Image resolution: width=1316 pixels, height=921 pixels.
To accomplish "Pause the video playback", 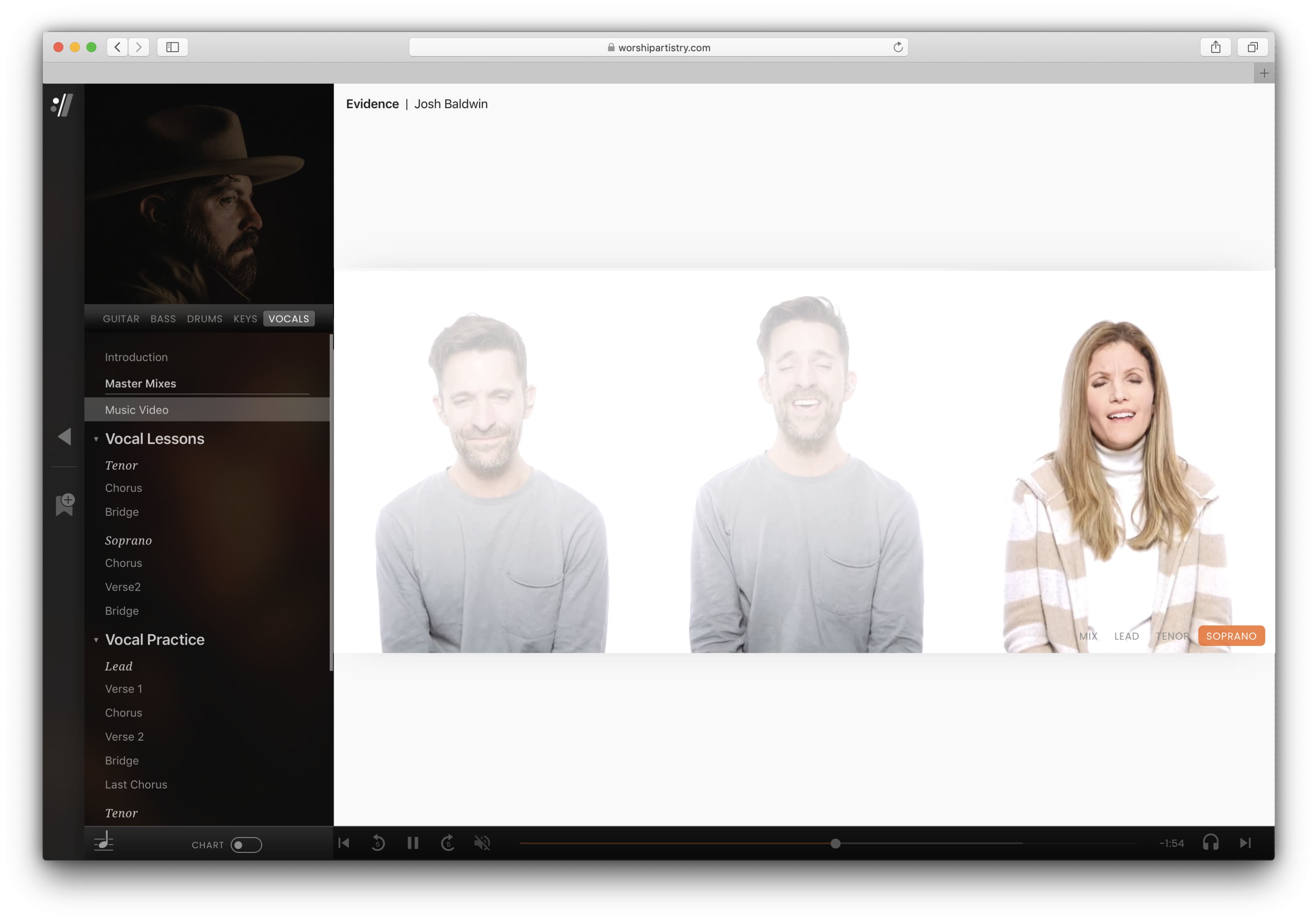I will click(412, 843).
